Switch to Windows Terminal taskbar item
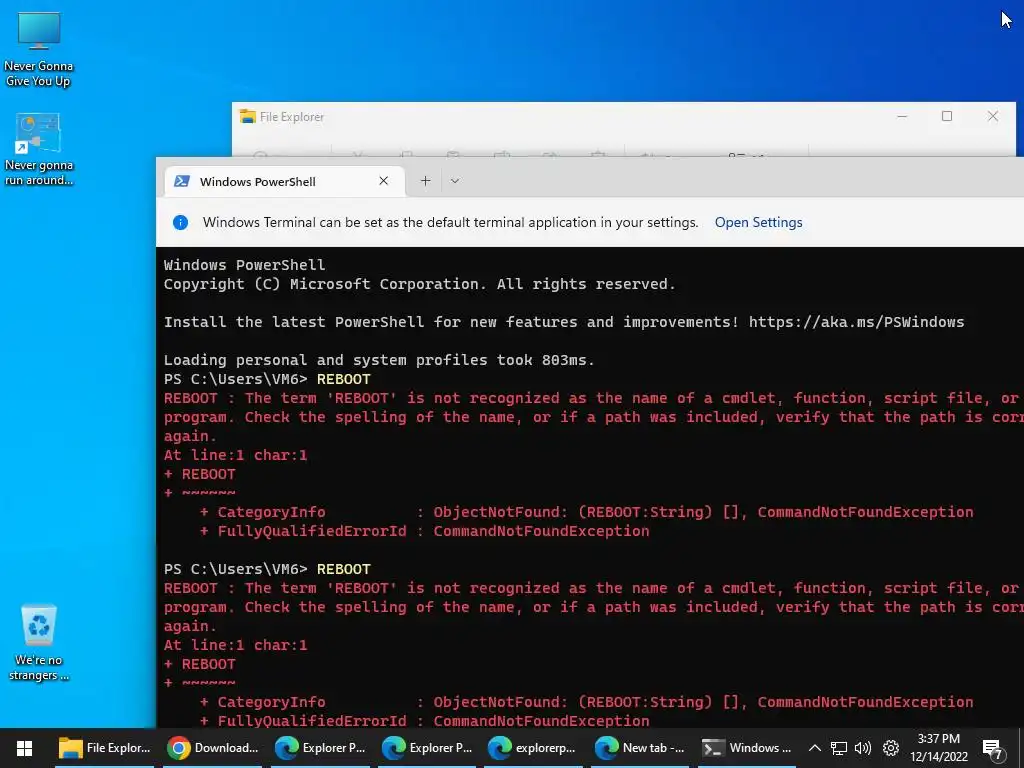Image resolution: width=1024 pixels, height=768 pixels. pyautogui.click(x=747, y=748)
